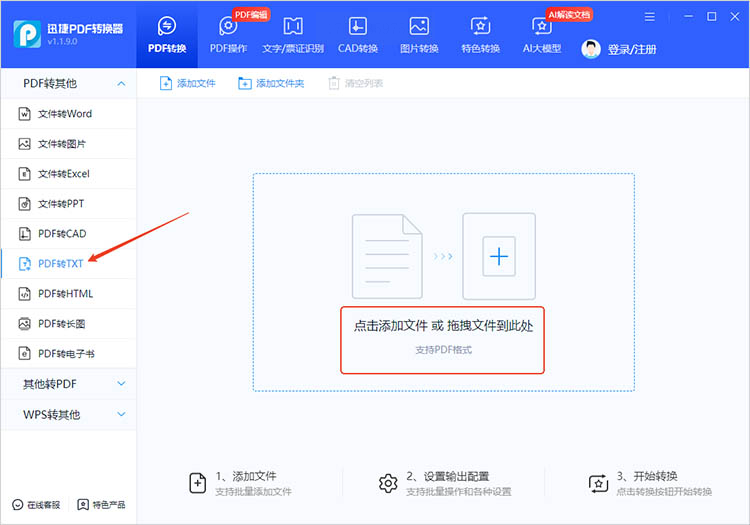This screenshot has width=750, height=525.
Task: Click the step 2 设置输出配置 gear icon
Action: click(388, 483)
